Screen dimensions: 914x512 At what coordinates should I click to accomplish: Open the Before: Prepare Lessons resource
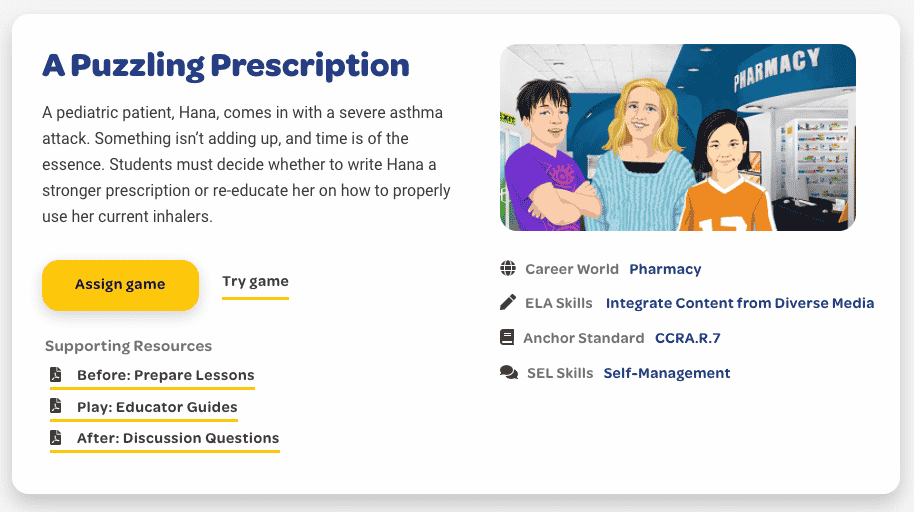(166, 375)
